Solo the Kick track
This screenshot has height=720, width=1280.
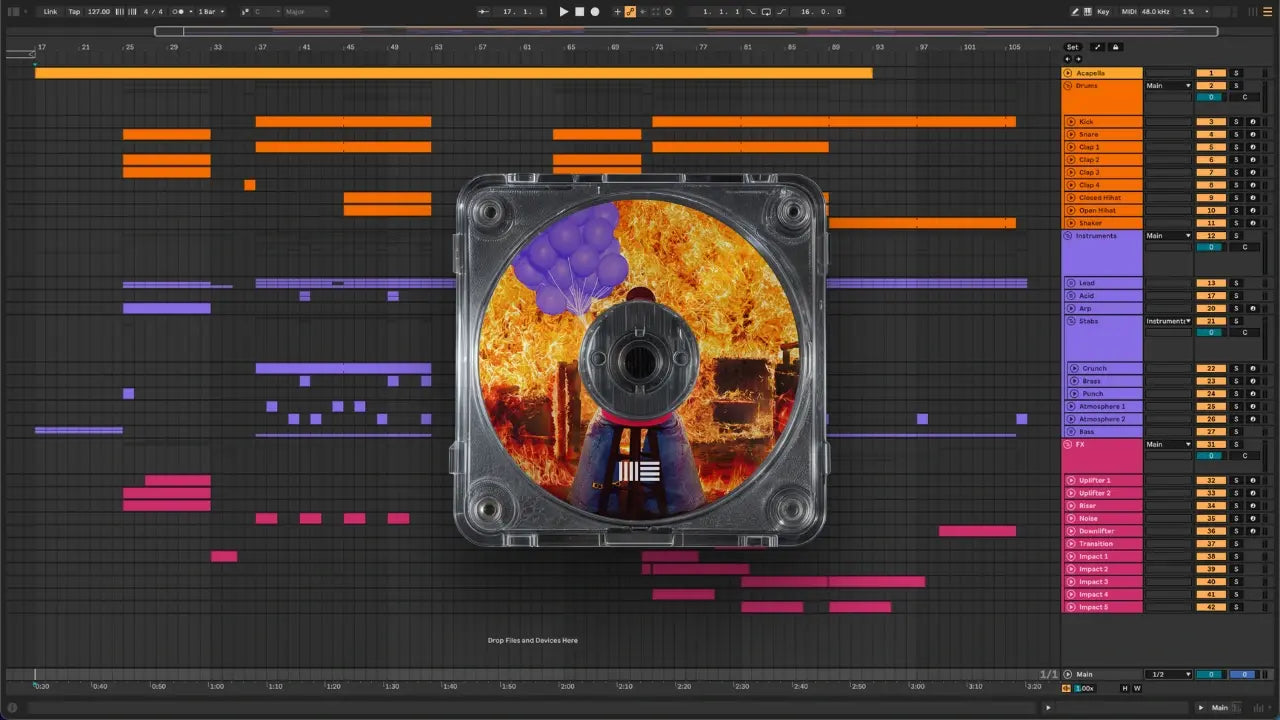1235,122
